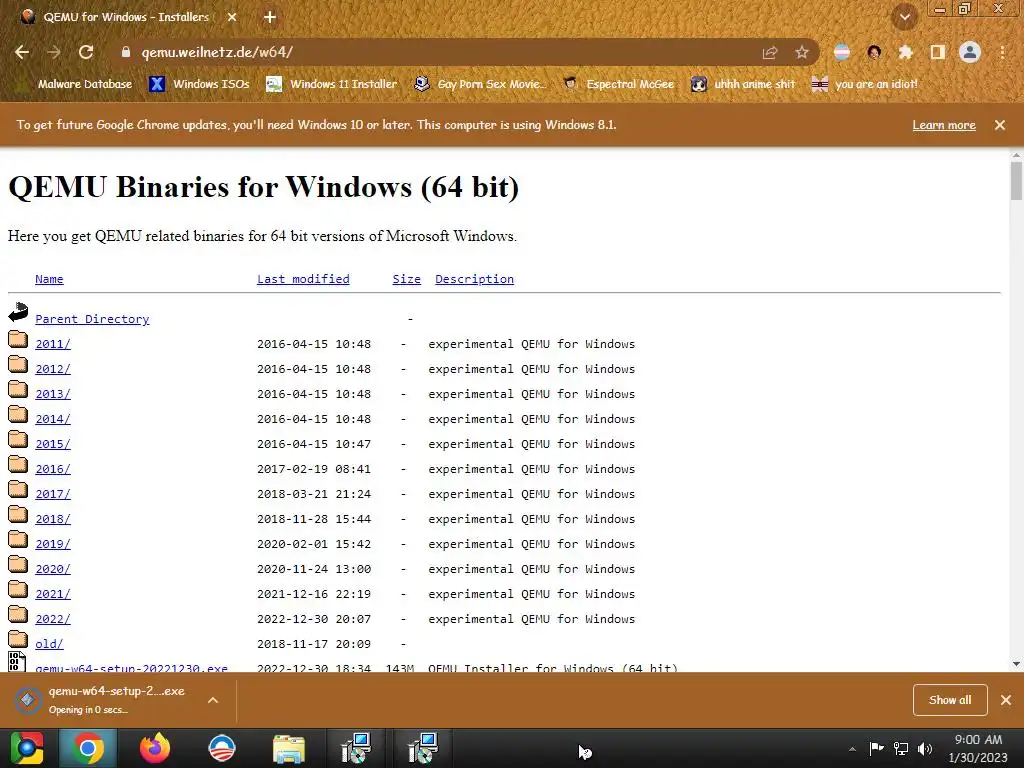
Task: Open the 2022/ folder link
Action: click(x=53, y=619)
